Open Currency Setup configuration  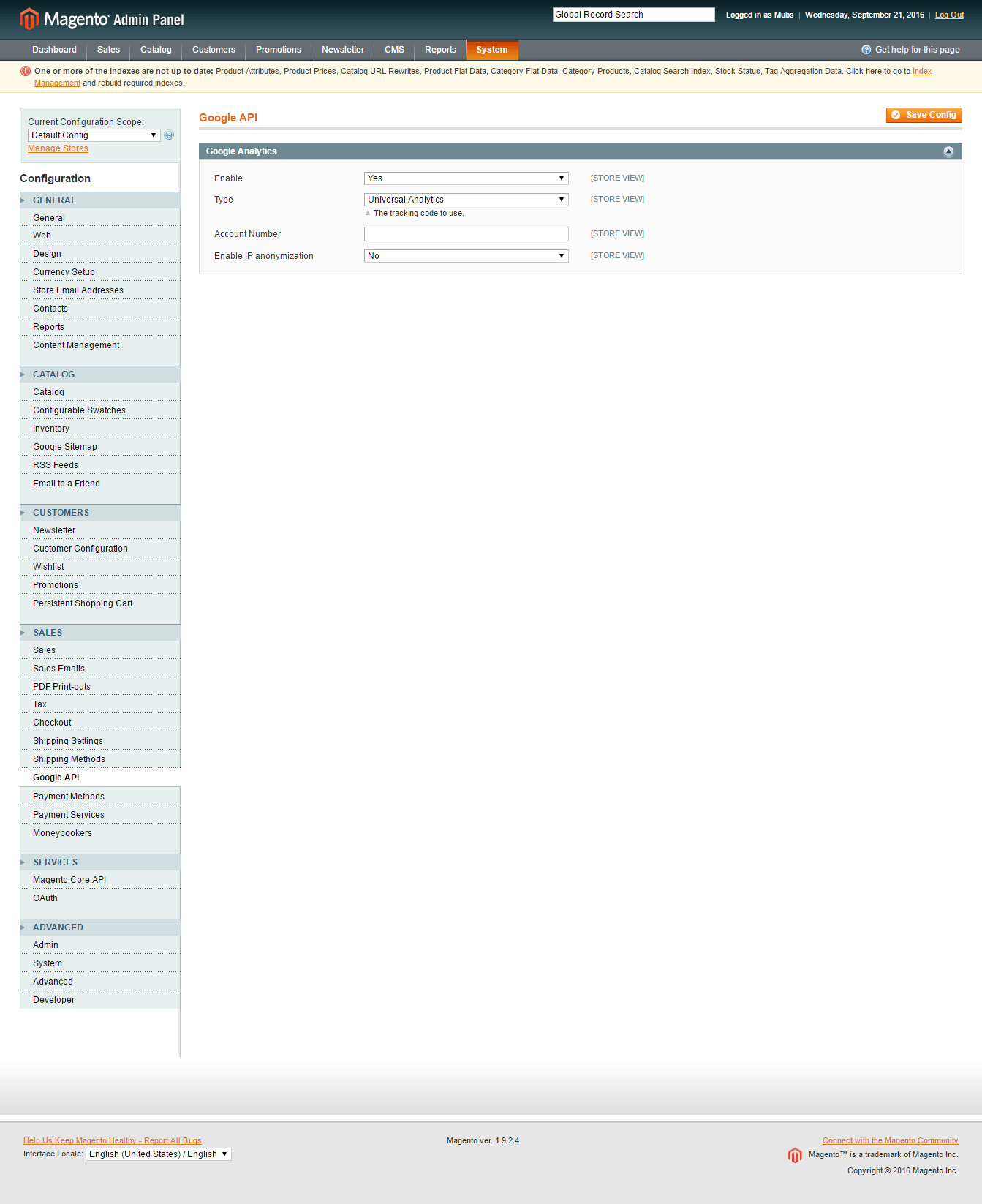coord(99,272)
